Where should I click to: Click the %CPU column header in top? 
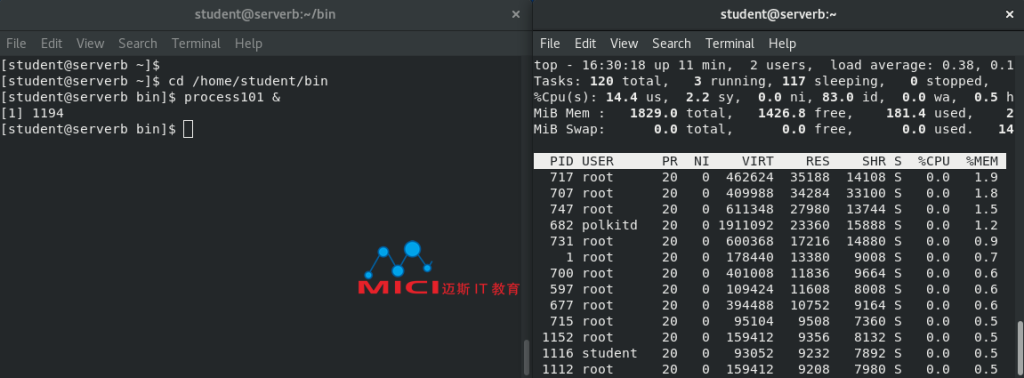point(934,161)
